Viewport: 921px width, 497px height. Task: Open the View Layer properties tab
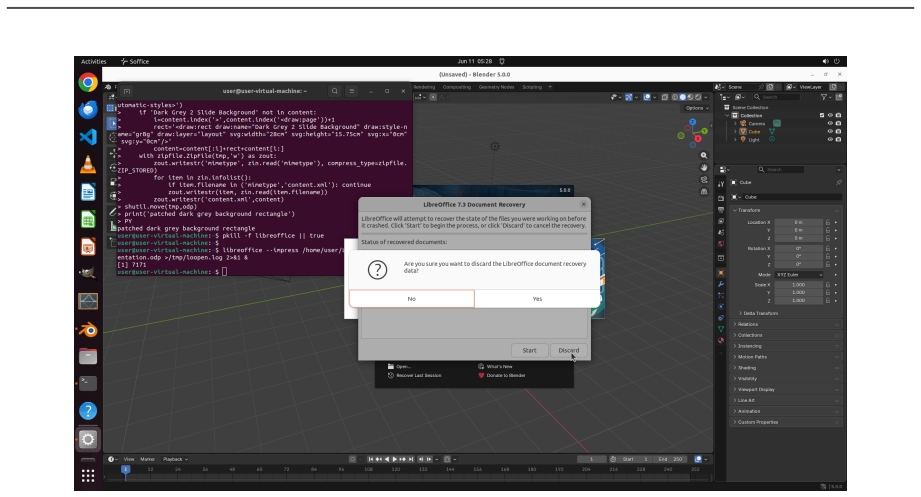(721, 221)
